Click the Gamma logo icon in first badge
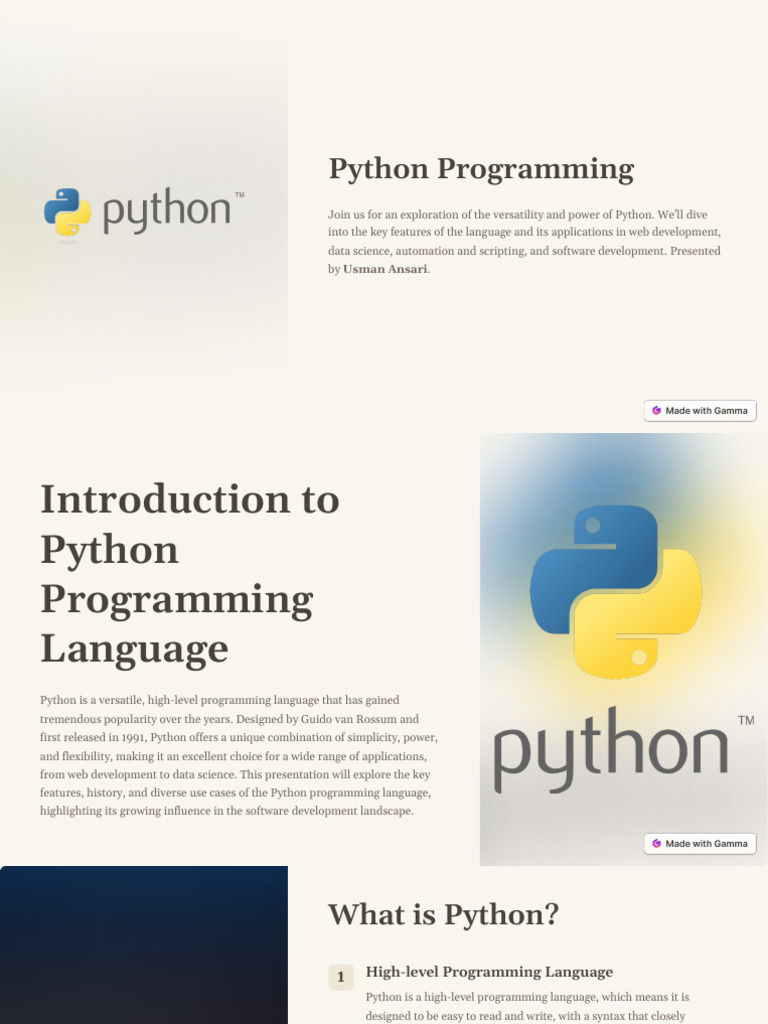Viewport: 768px width, 1024px height. [x=656, y=411]
